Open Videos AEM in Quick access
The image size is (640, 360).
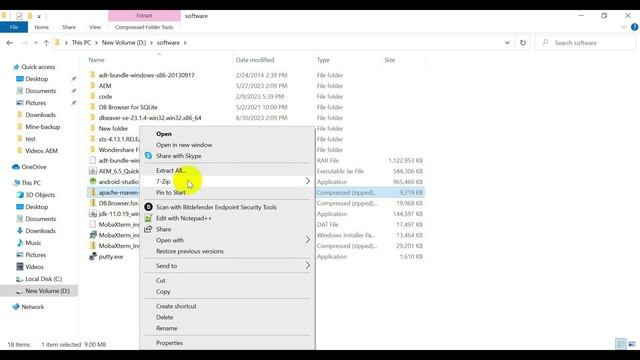click(x=41, y=151)
